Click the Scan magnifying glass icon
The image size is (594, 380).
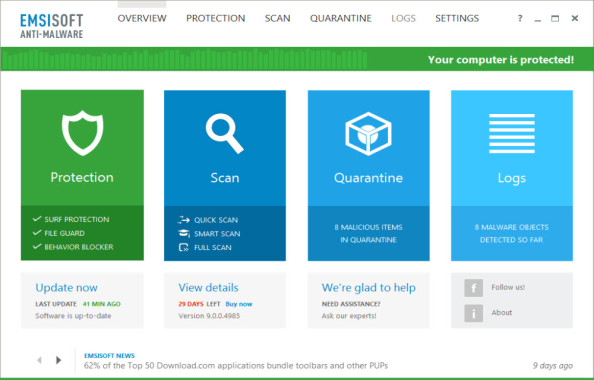(x=224, y=133)
